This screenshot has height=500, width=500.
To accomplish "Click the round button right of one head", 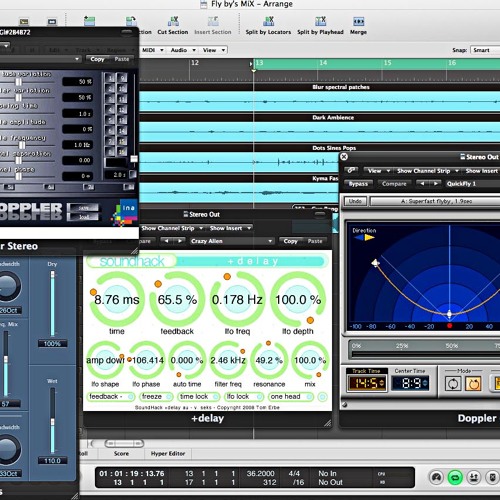I will (322, 397).
